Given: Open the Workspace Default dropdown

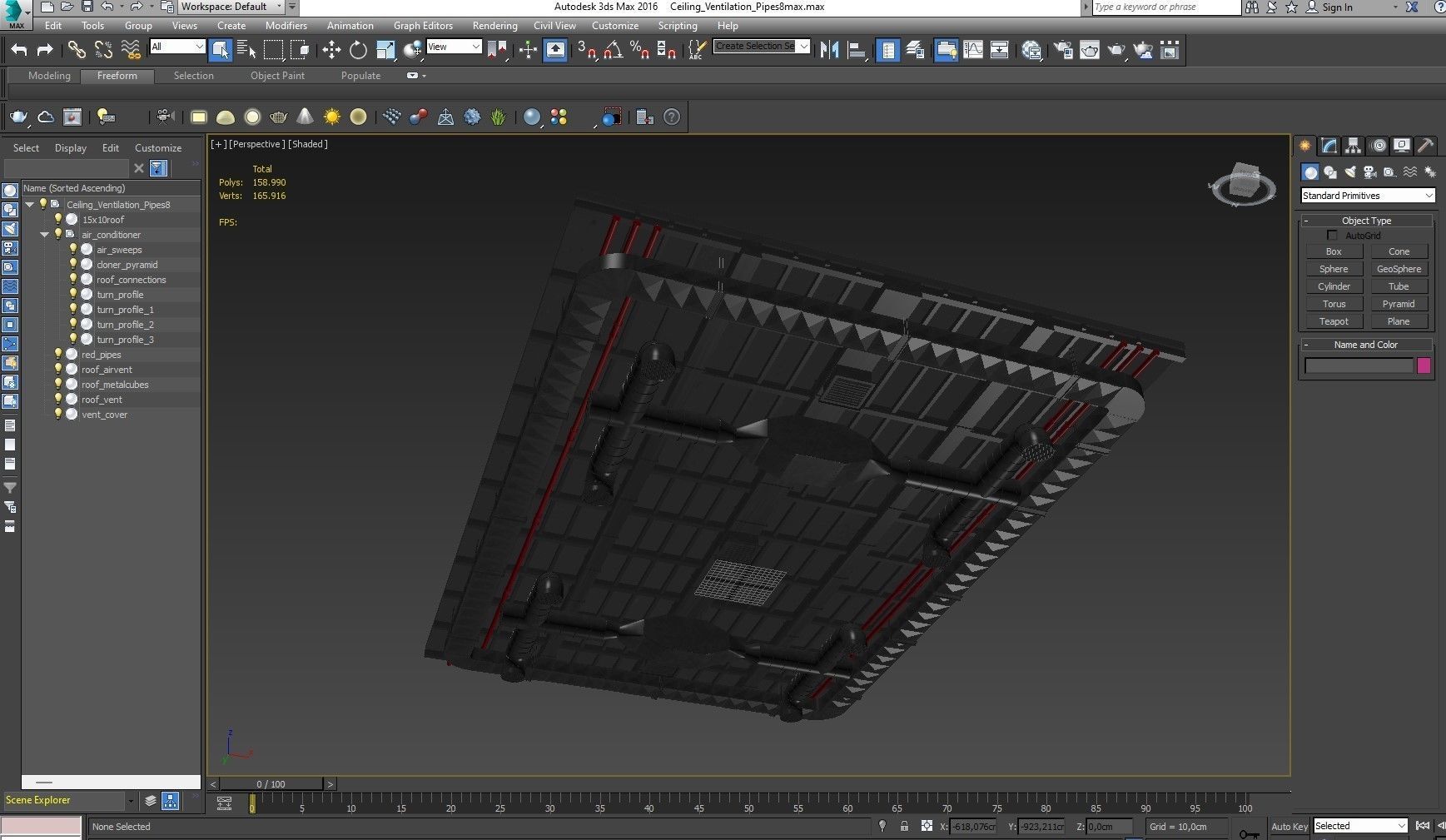Looking at the screenshot, I should [x=232, y=7].
